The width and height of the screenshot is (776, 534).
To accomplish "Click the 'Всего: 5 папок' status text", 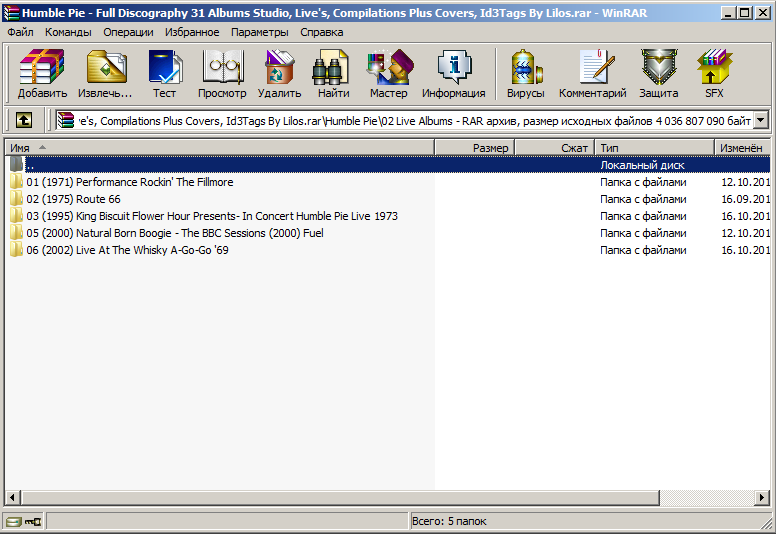I will click(449, 521).
